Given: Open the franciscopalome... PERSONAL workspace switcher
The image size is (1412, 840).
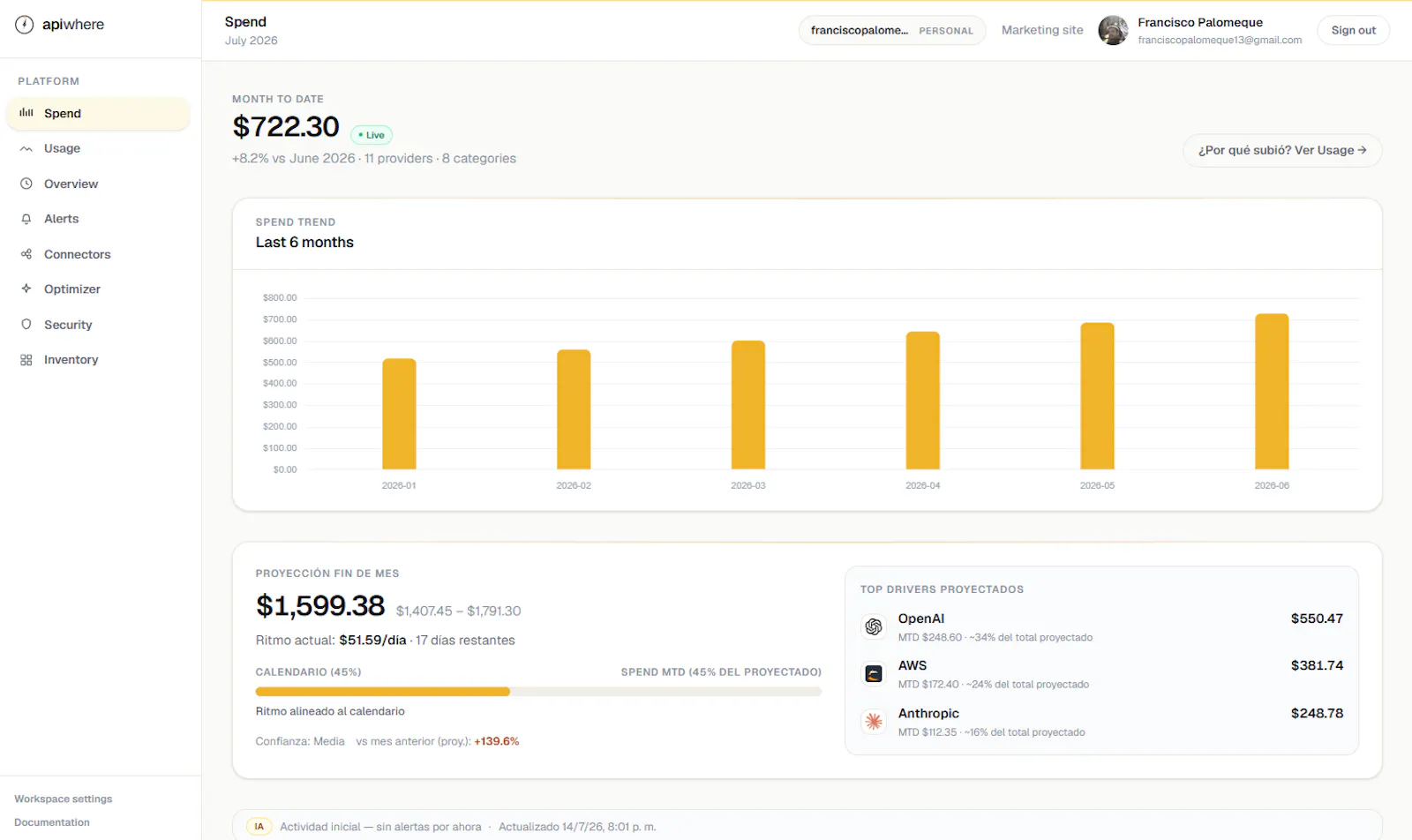Looking at the screenshot, I should click(x=892, y=30).
